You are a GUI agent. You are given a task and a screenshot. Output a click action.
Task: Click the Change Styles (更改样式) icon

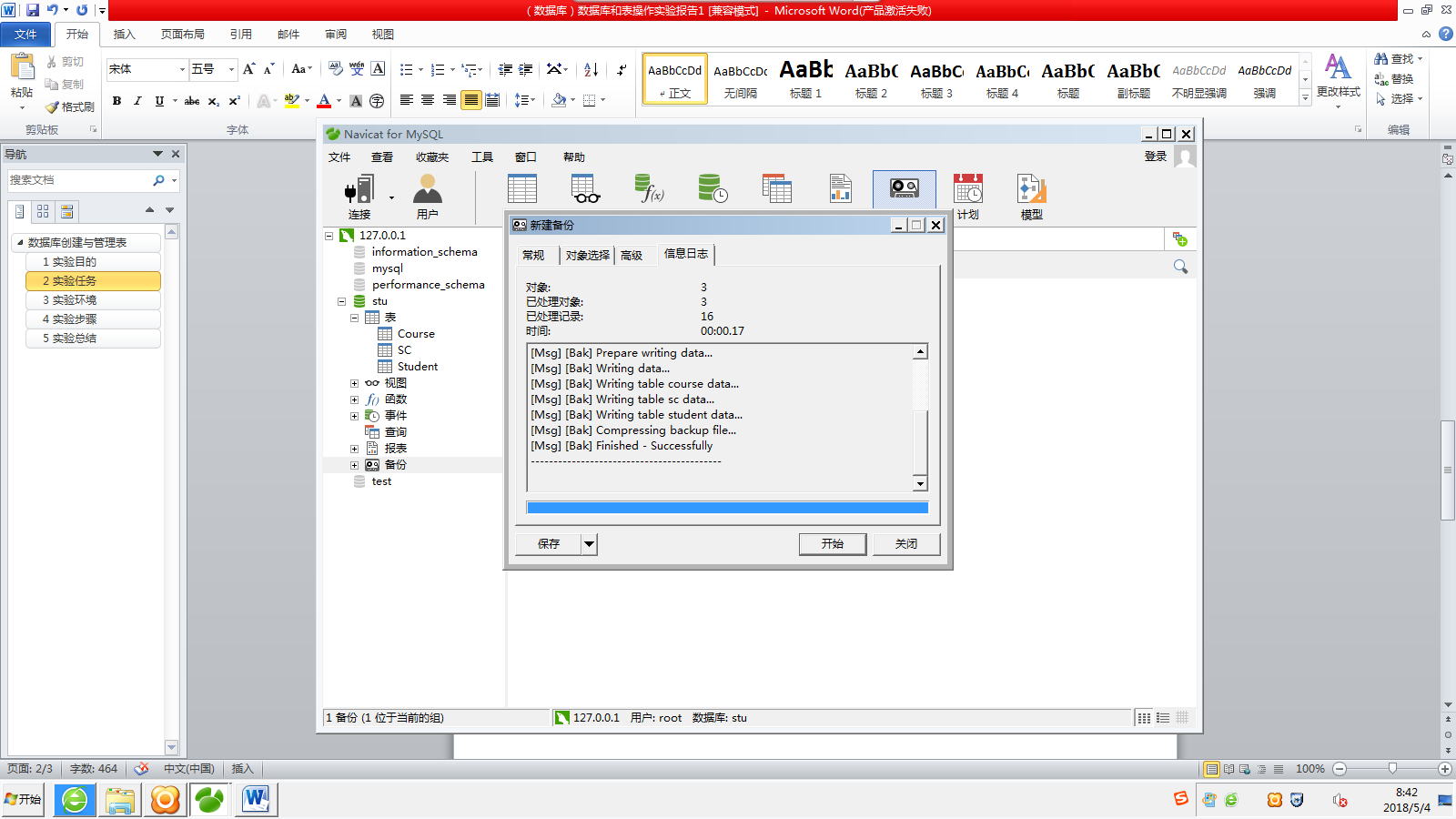pyautogui.click(x=1338, y=66)
